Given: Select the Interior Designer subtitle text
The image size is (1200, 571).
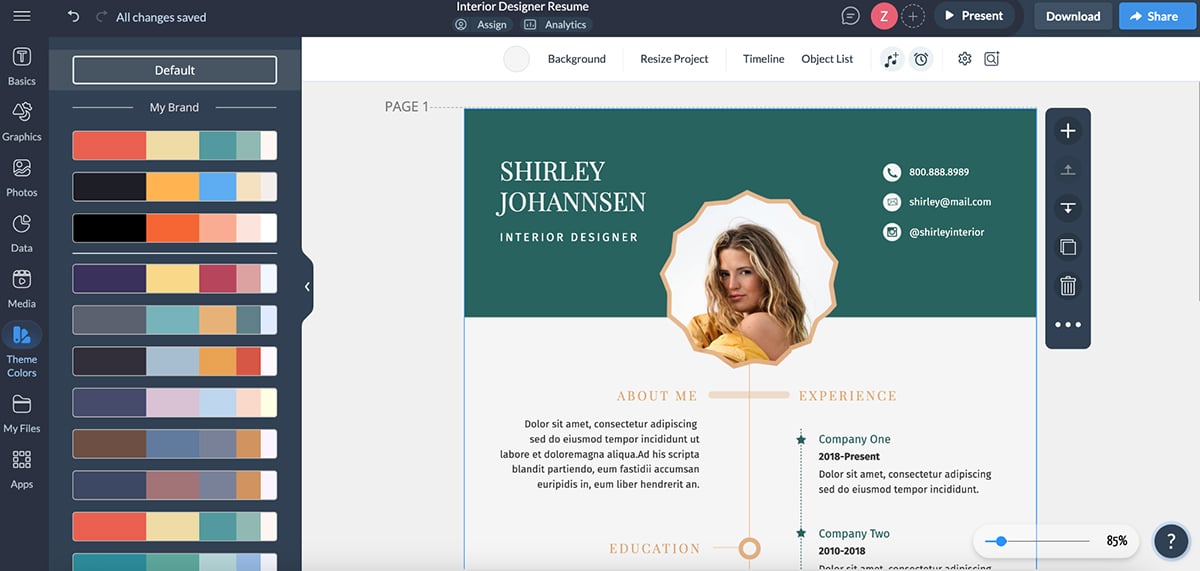Looking at the screenshot, I should 569,237.
